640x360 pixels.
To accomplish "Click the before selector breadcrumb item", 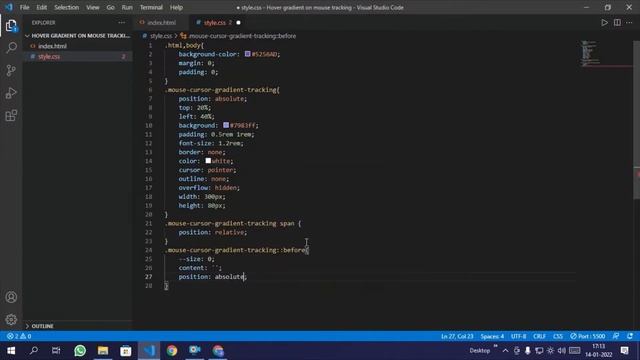I will coord(242,36).
